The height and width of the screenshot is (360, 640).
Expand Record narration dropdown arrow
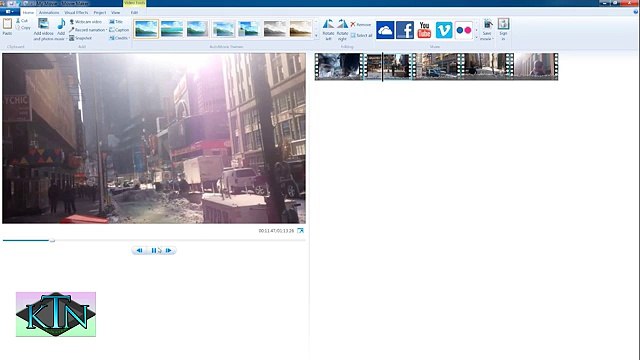click(x=107, y=30)
